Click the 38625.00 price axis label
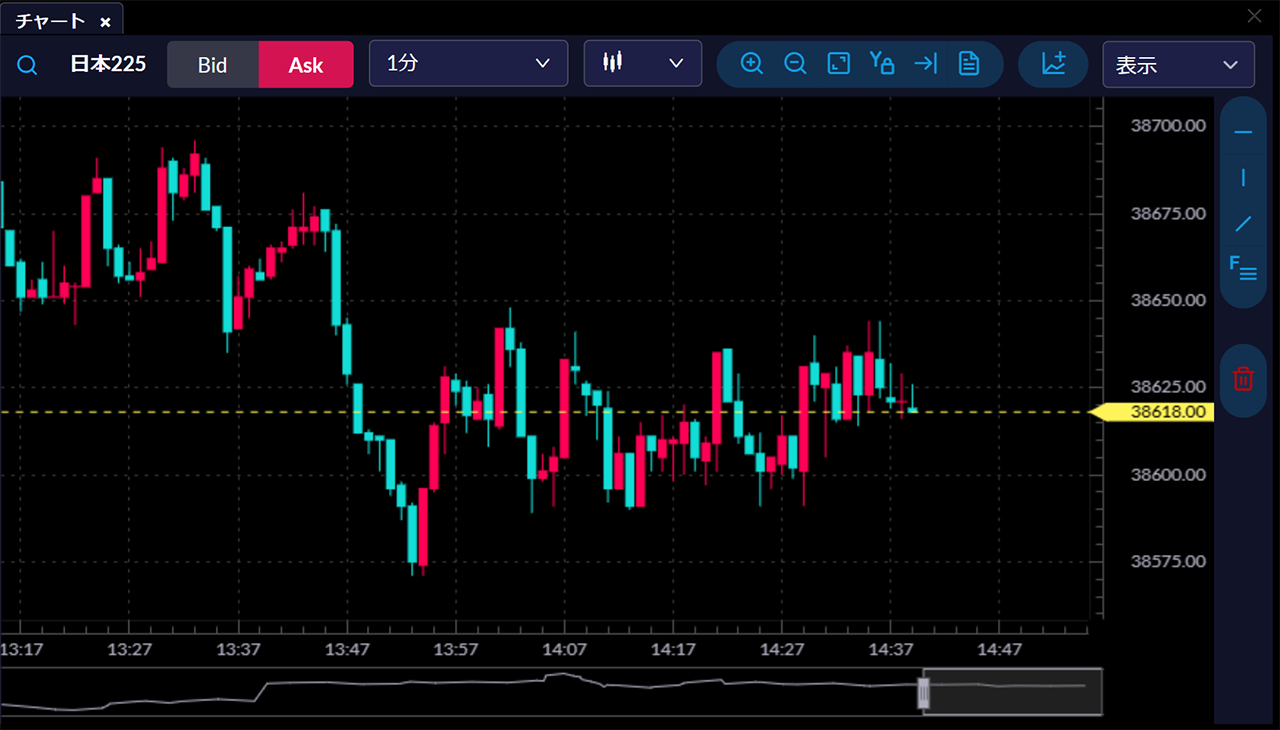This screenshot has height=730, width=1280. 1168,387
